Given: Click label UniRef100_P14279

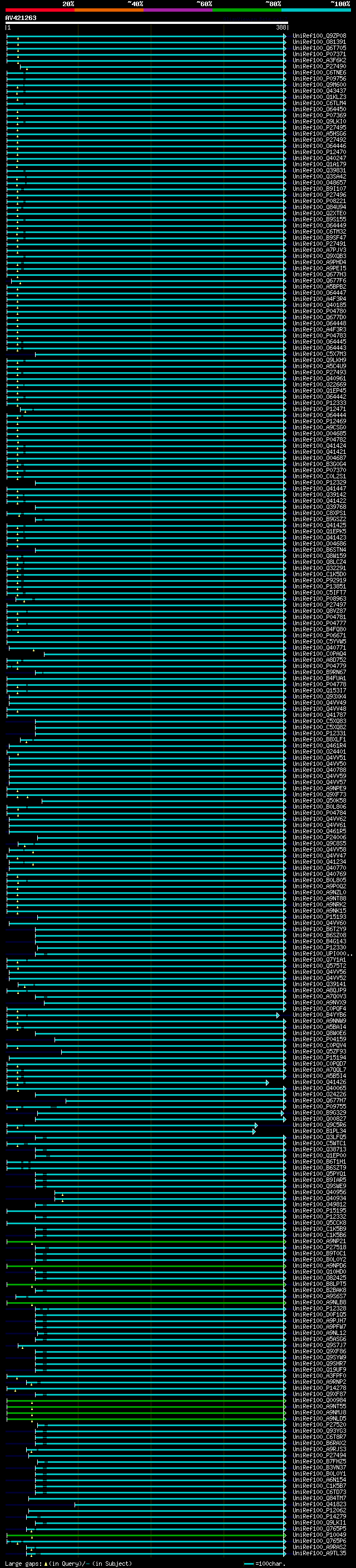Looking at the screenshot, I should click(319, 1516).
